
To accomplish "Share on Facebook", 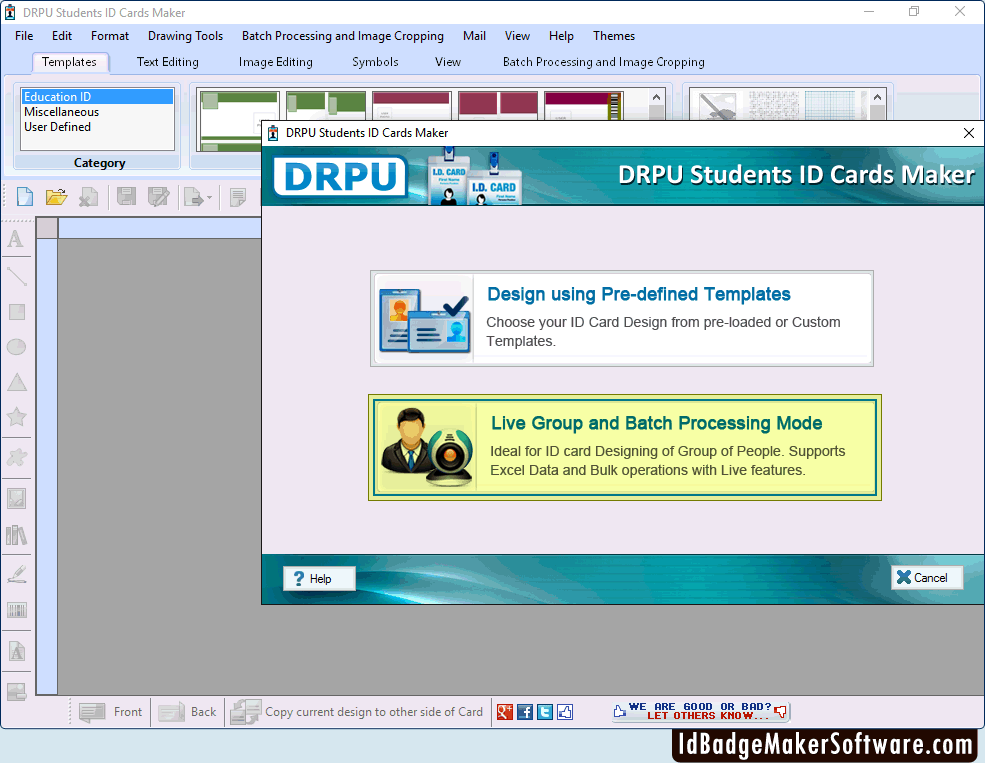I will (525, 712).
